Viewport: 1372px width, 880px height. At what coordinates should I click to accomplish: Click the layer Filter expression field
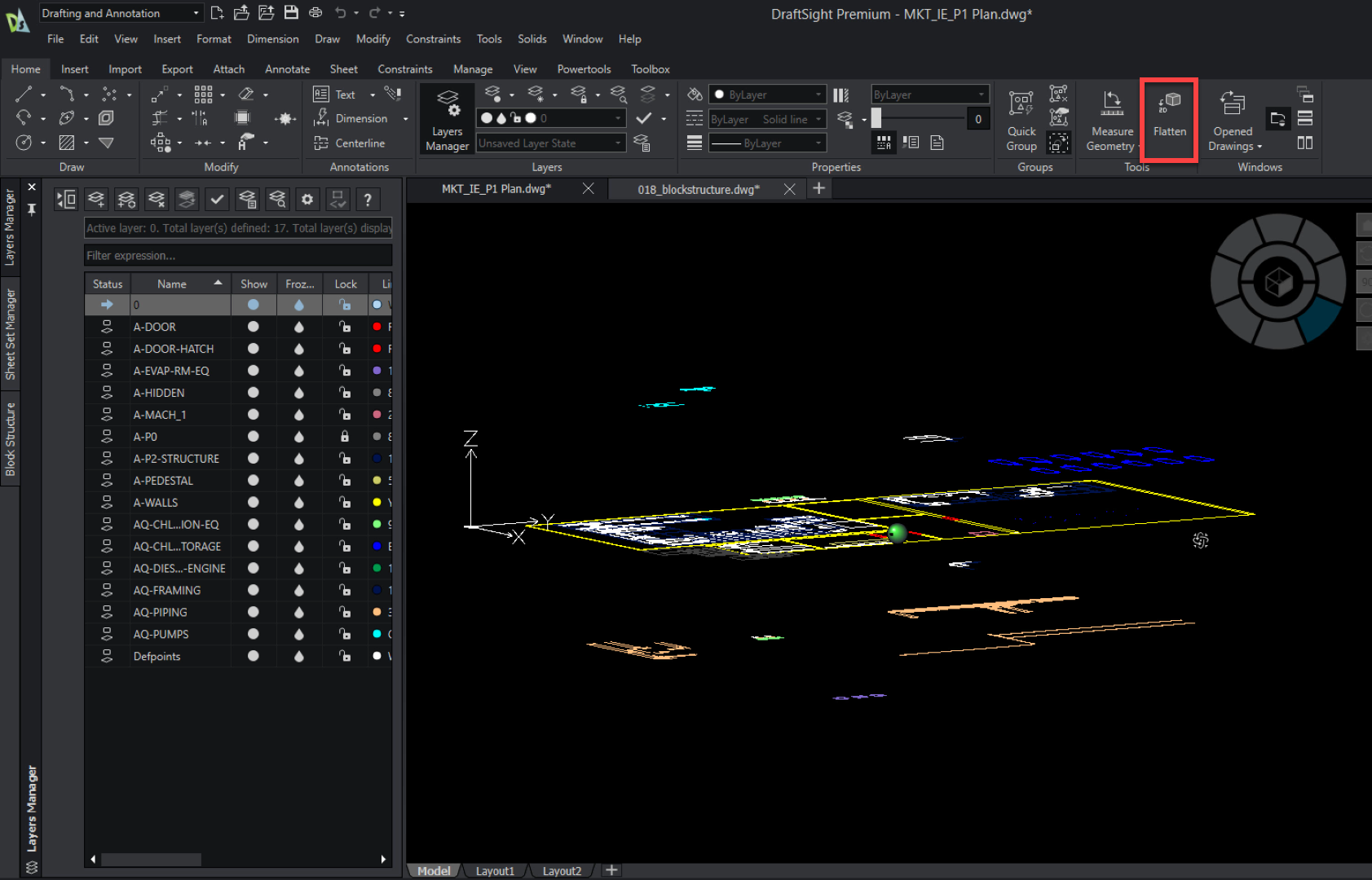(x=238, y=255)
